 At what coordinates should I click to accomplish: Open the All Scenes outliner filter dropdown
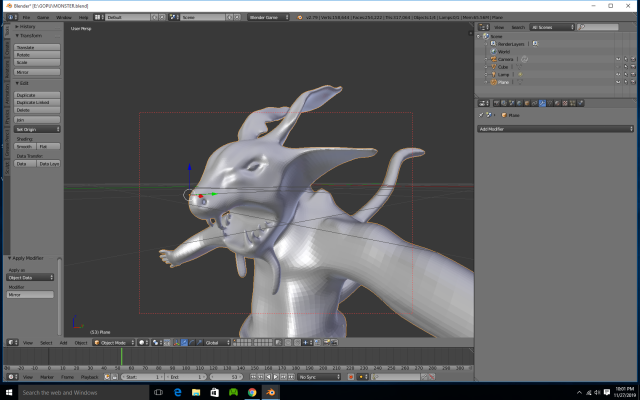pos(552,27)
